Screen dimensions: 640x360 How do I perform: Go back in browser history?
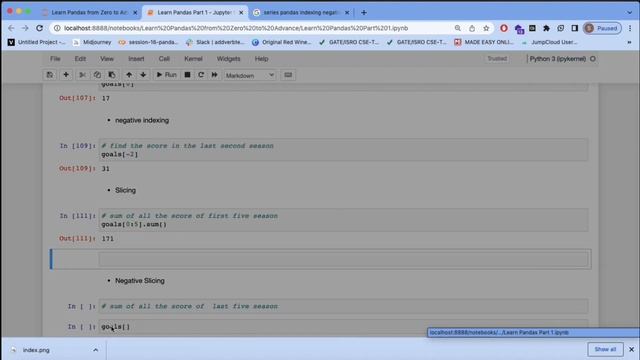point(11,28)
